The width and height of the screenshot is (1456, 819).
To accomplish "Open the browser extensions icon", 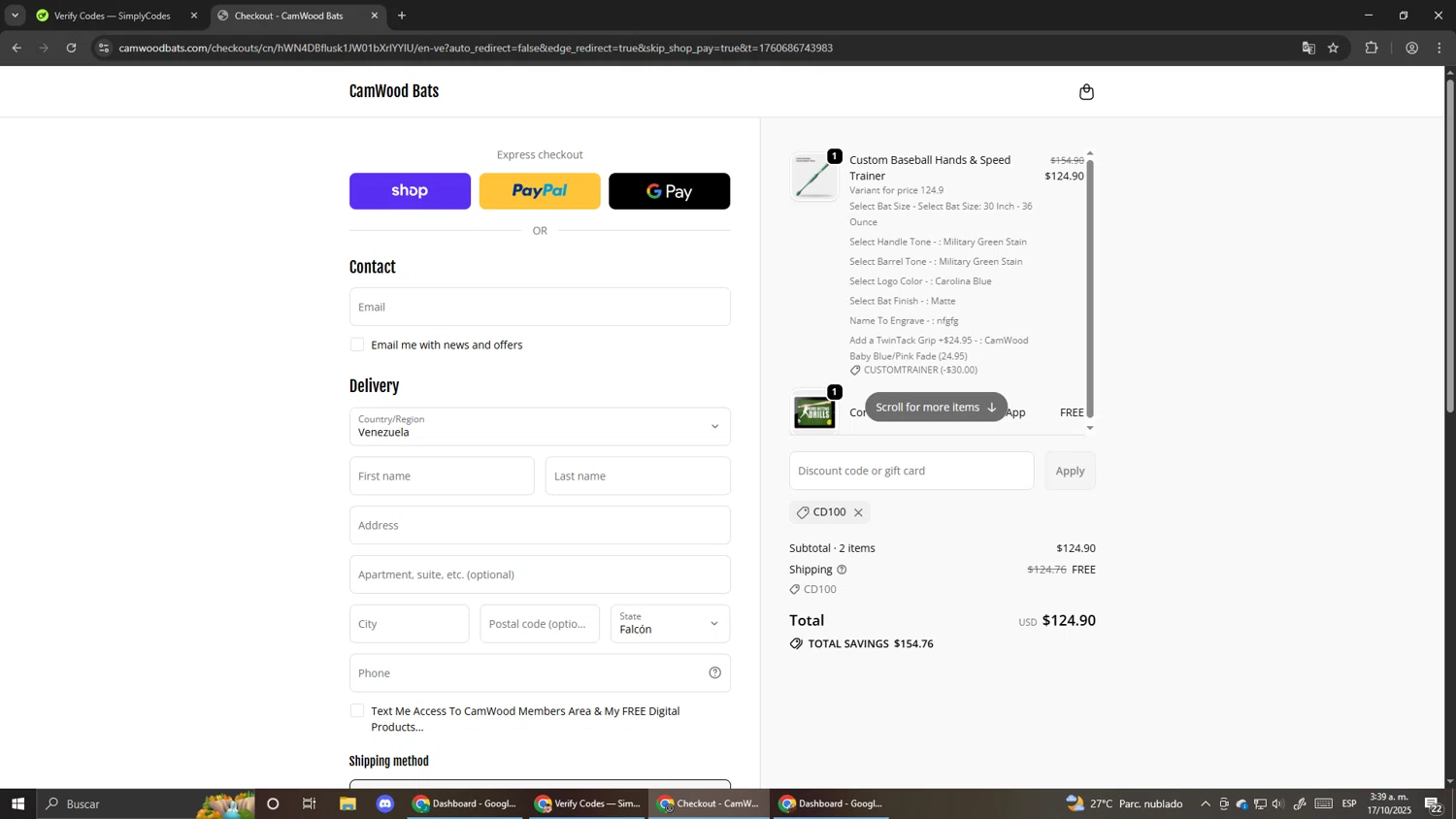I will pyautogui.click(x=1372, y=48).
